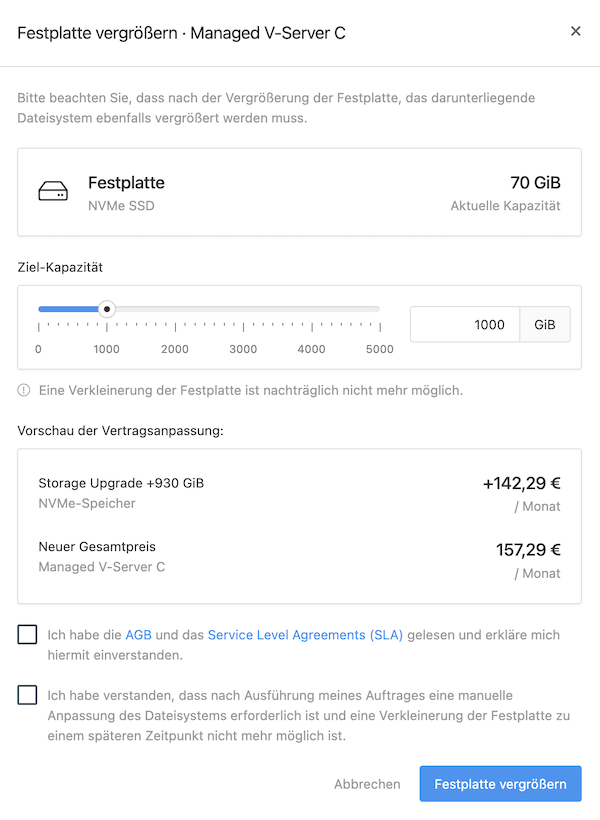Tick the manual Dateisystem adjustment checkbox
Image resolution: width=600 pixels, height=820 pixels.
27,695
